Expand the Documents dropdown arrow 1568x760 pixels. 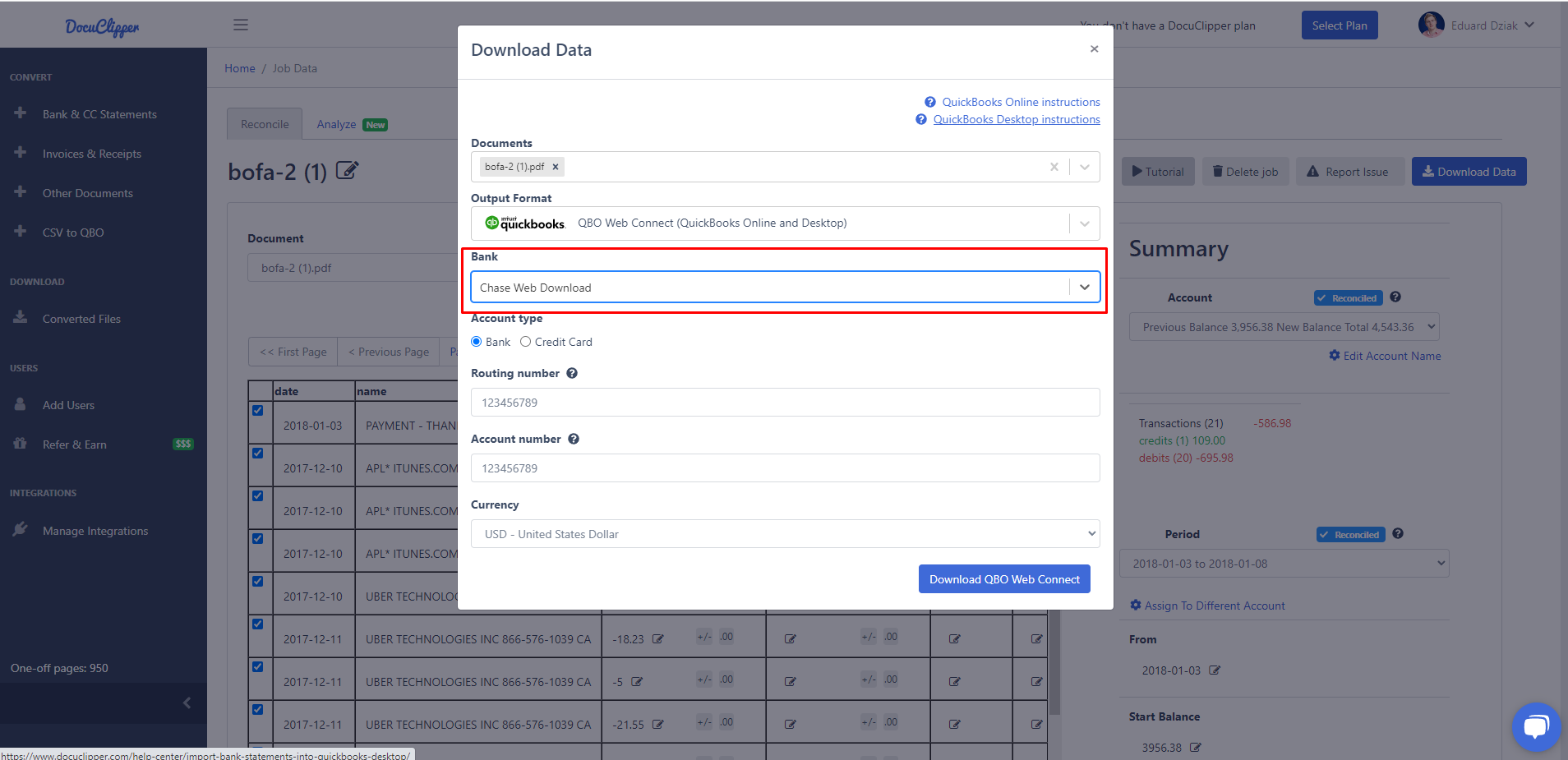(1085, 167)
